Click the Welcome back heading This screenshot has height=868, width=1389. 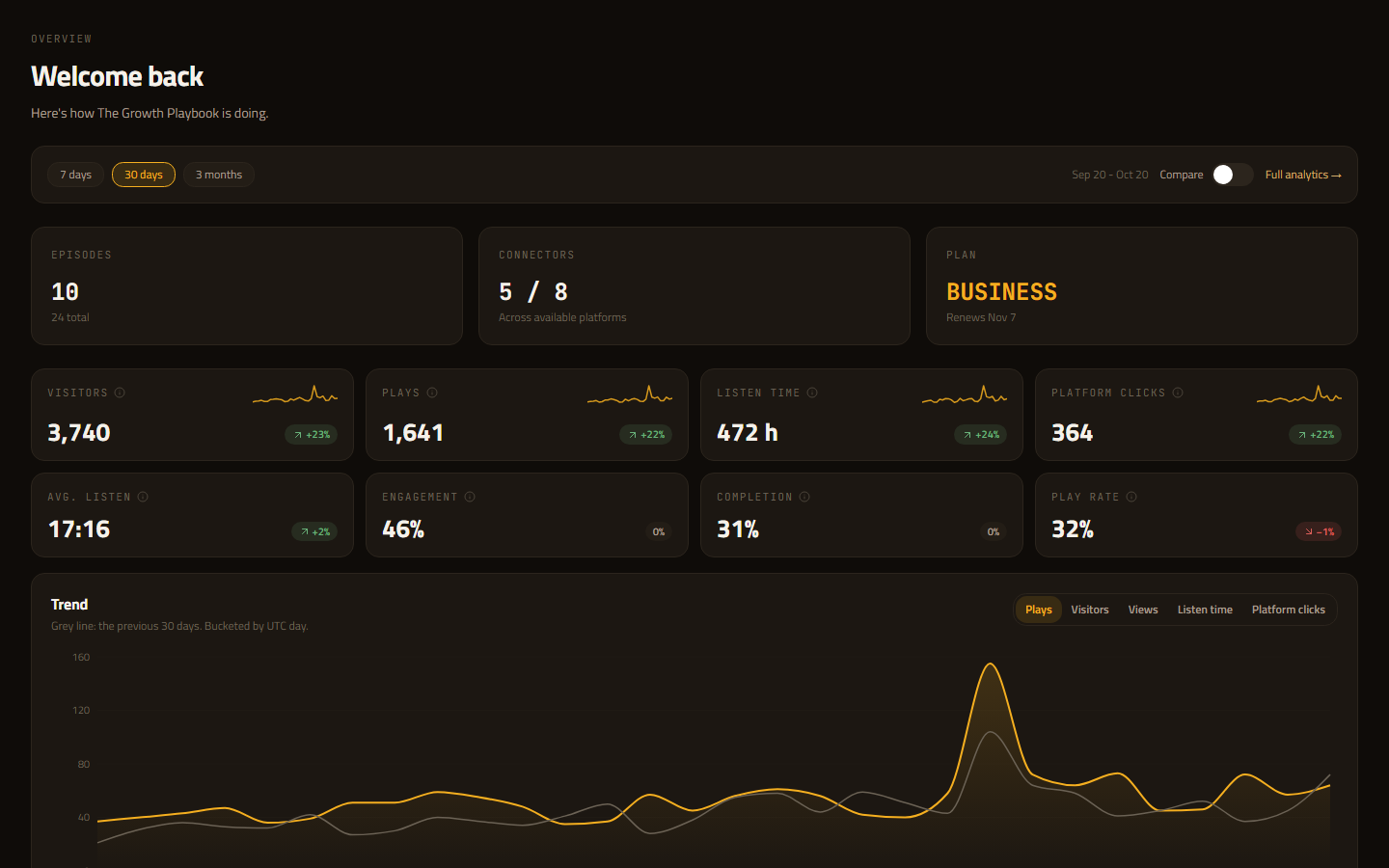click(118, 76)
